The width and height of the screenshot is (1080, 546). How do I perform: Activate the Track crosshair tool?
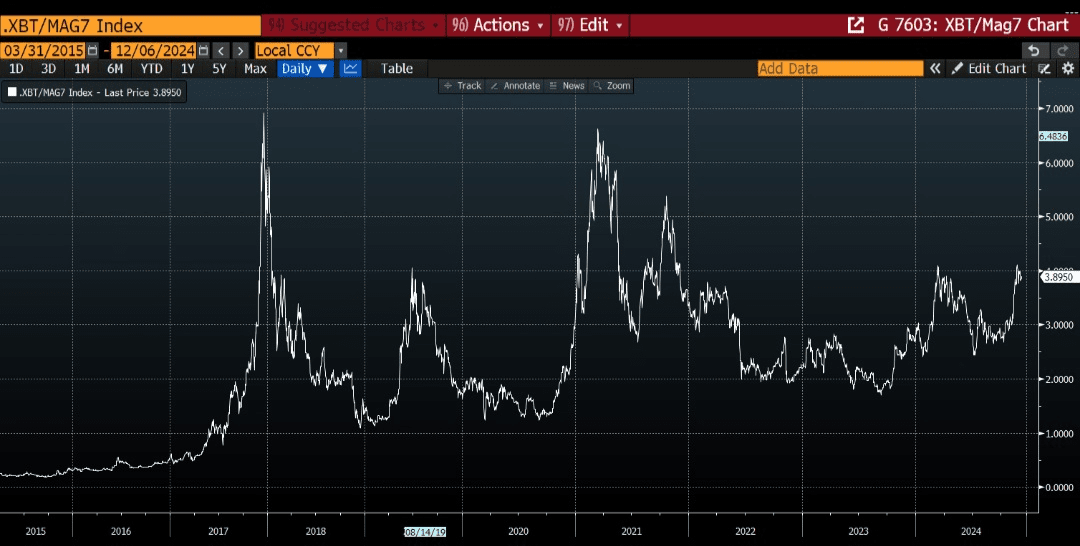pyautogui.click(x=462, y=86)
